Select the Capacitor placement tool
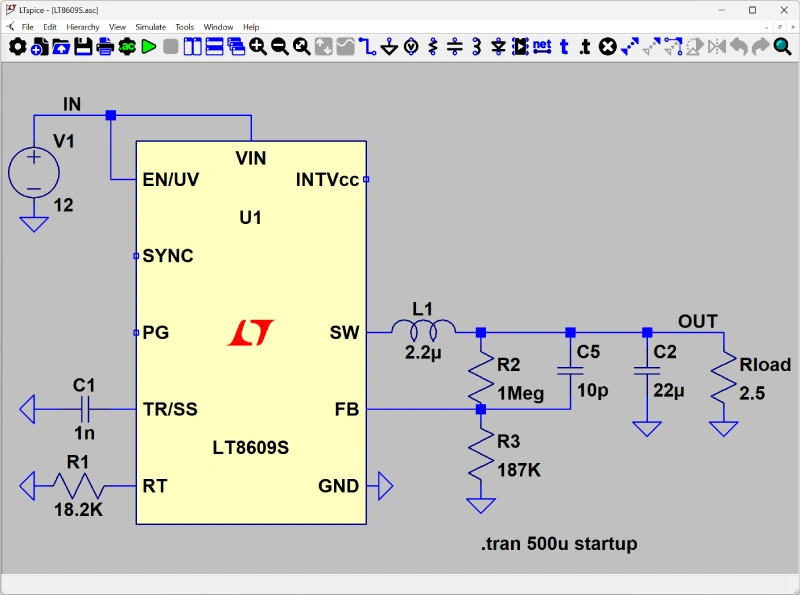This screenshot has height=595, width=800. pyautogui.click(x=452, y=46)
